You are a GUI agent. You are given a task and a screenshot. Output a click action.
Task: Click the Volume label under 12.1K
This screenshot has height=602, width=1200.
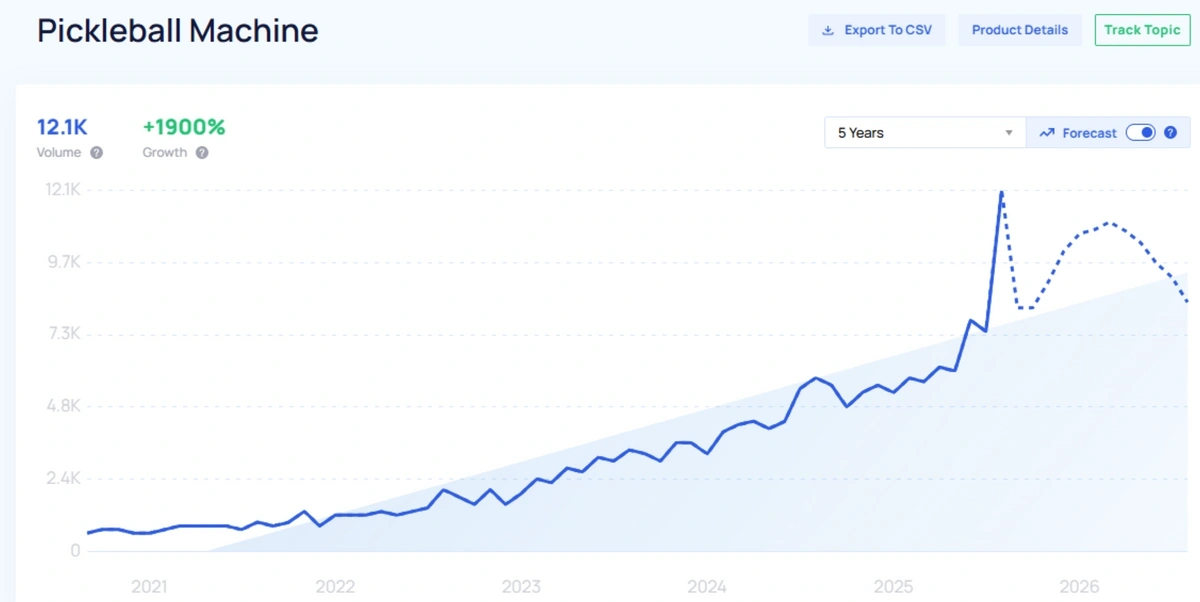tap(59, 153)
